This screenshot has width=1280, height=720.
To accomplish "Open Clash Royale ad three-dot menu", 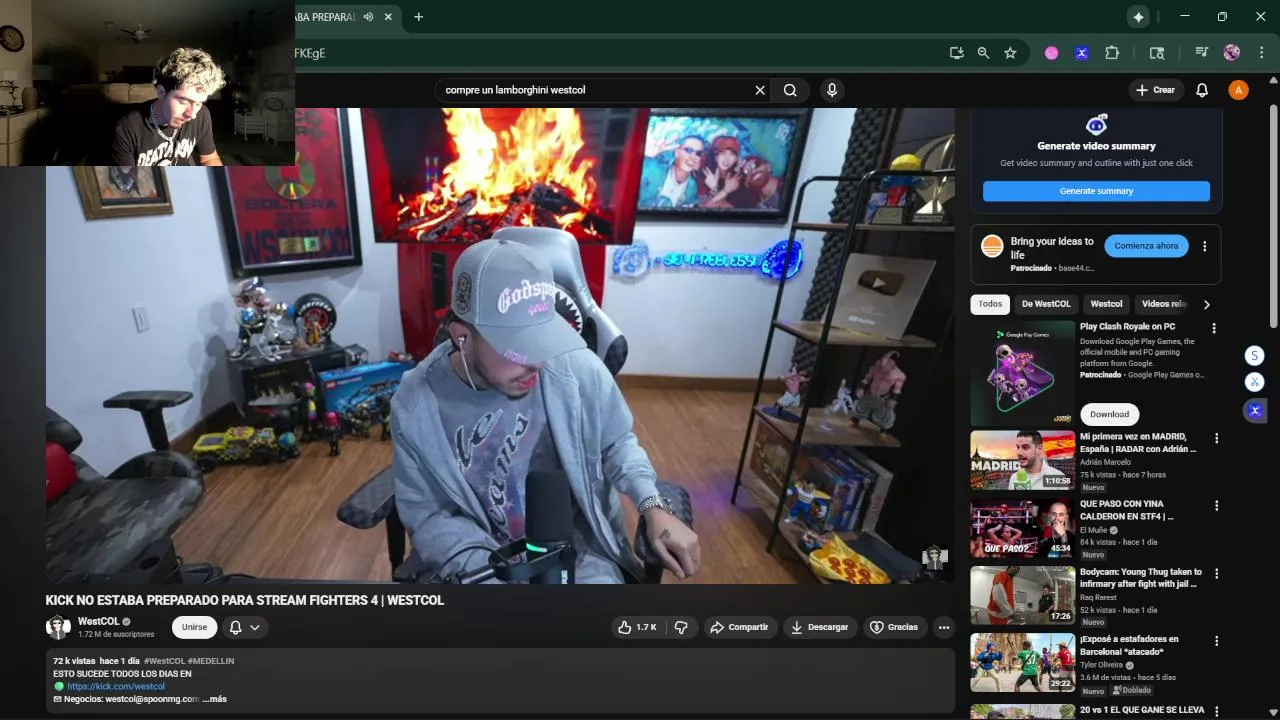I will [x=1214, y=328].
